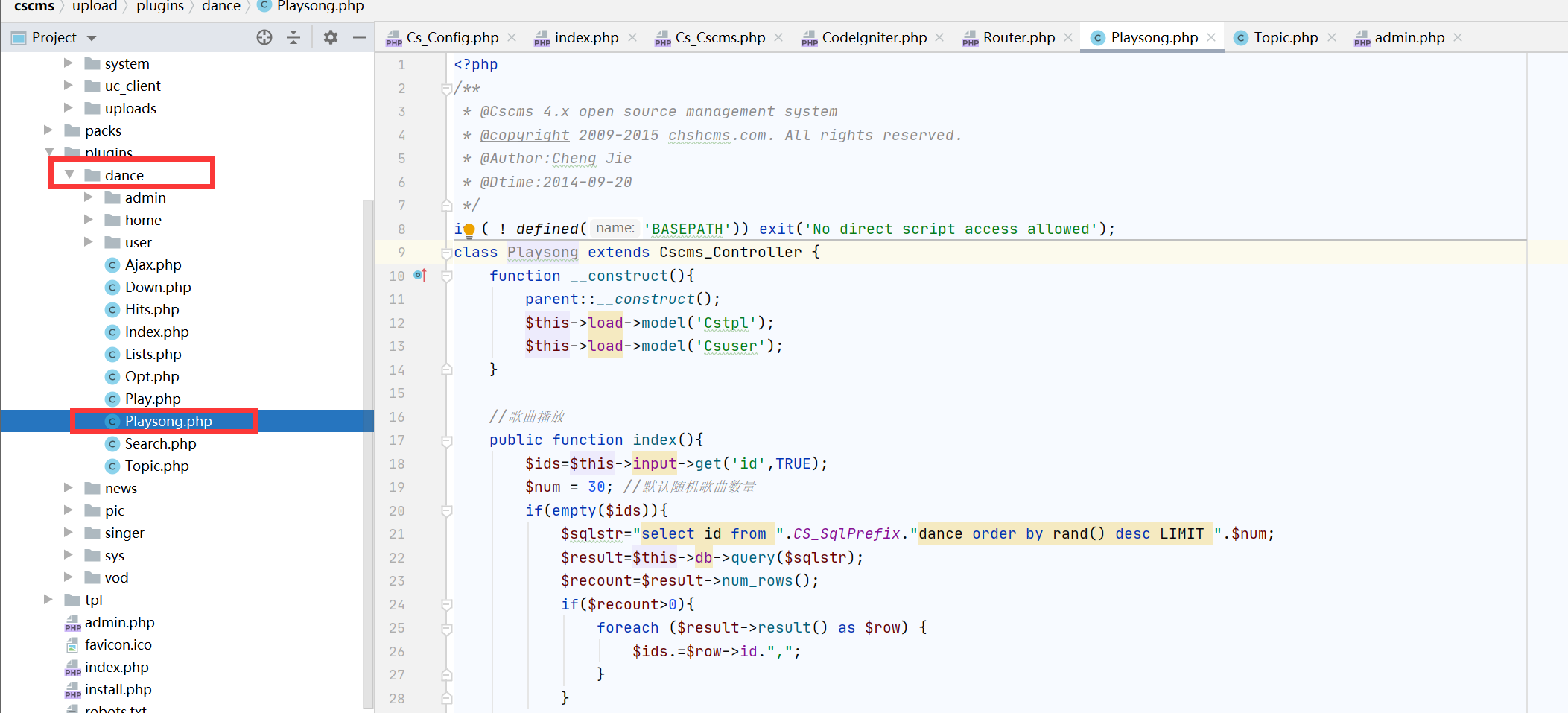Collapse the dance folder arrow
This screenshot has height=713, width=1568.
click(69, 174)
